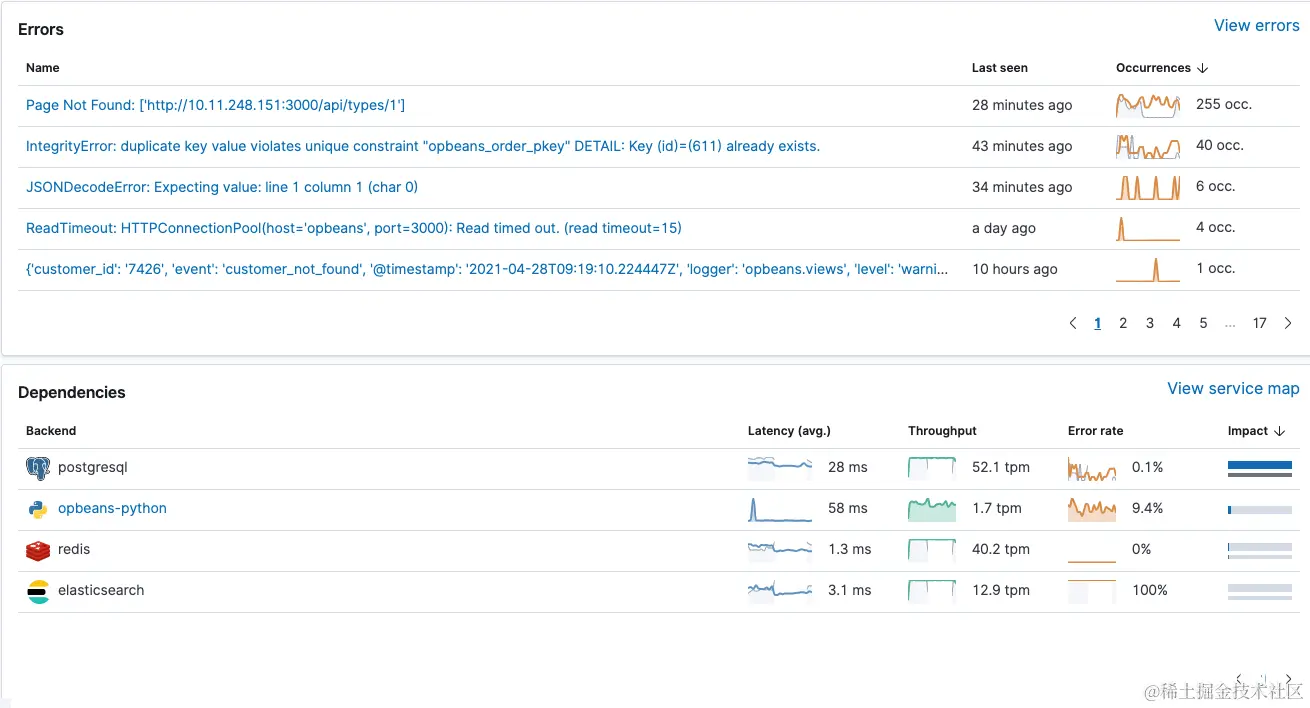Click the opbeans-python Python icon
Image resolution: width=1310 pixels, height=708 pixels.
[x=38, y=509]
